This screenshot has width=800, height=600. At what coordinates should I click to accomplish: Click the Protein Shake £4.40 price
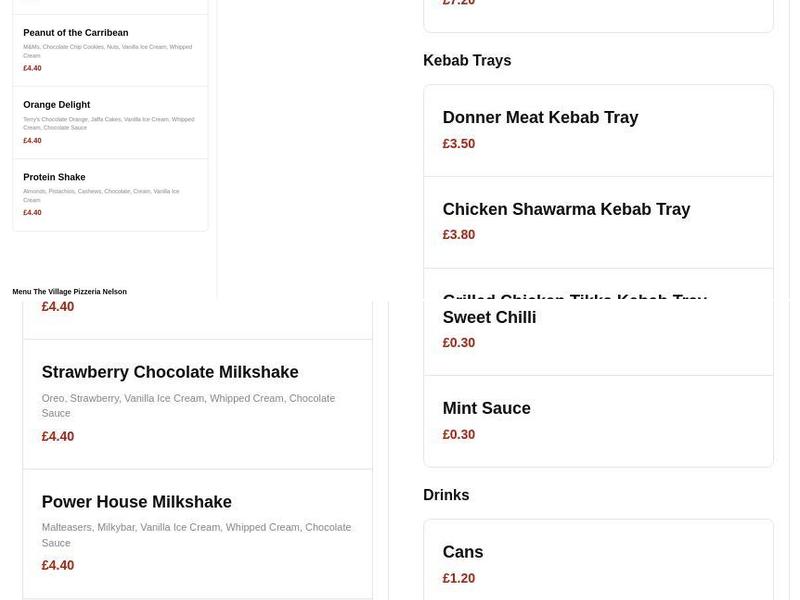coord(32,213)
